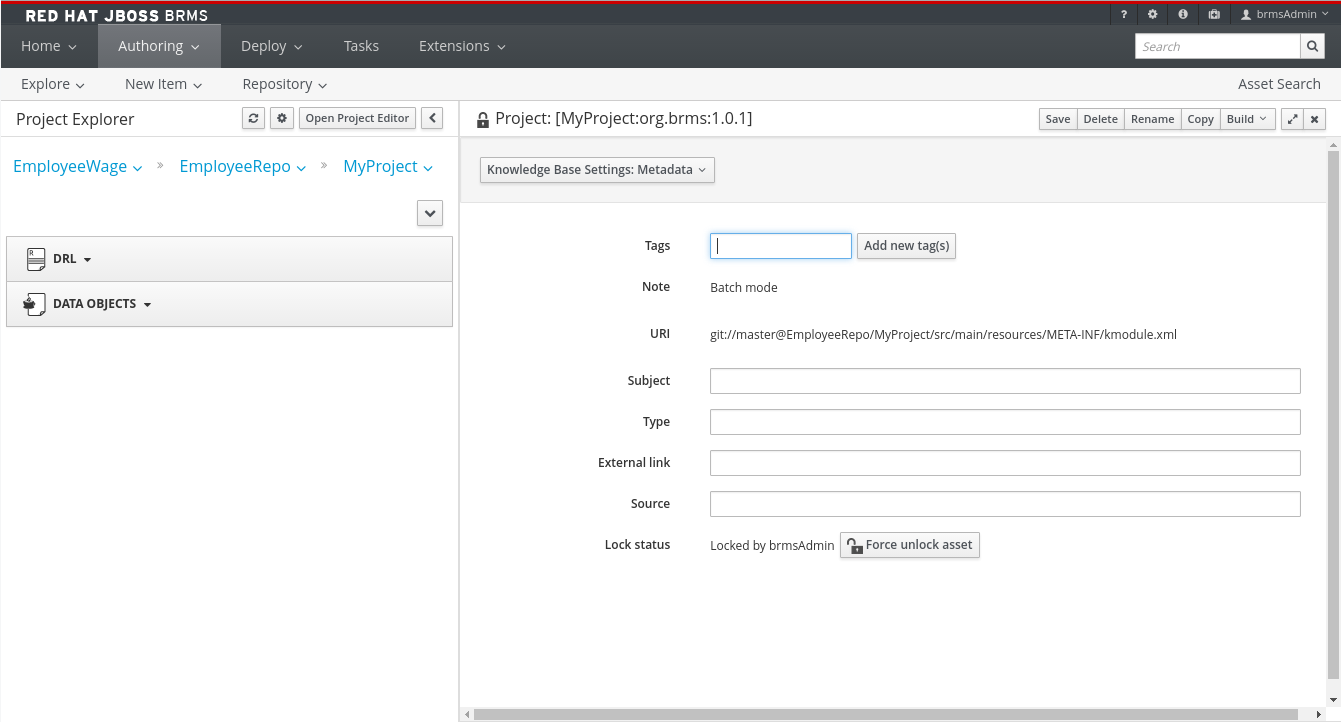1341x722 pixels.
Task: Click the Red Hat JBoss BRMS logo
Action: pos(116,16)
